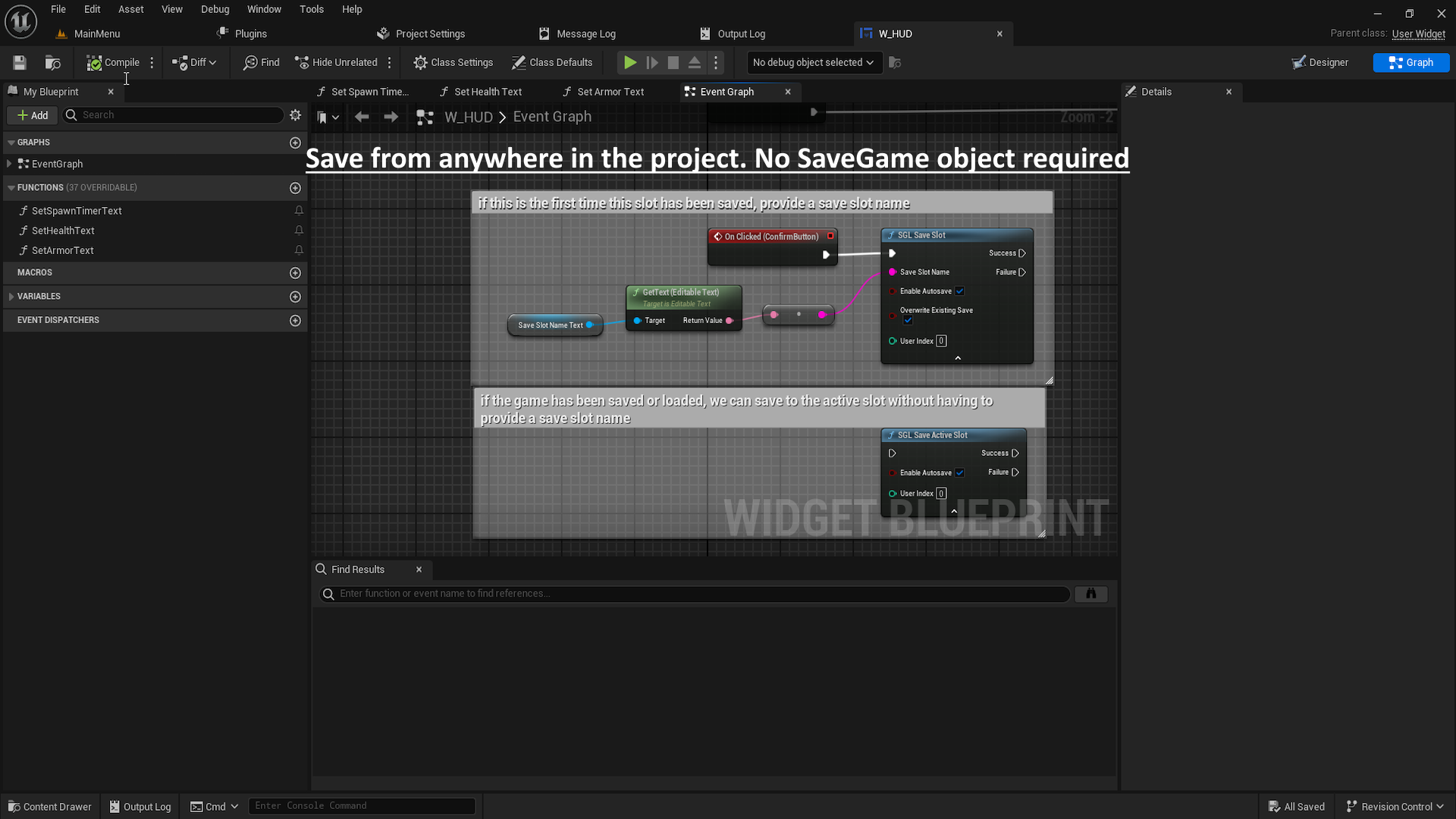This screenshot has width=1456, height=819.
Task: Click debug object locate icon
Action: click(x=895, y=63)
